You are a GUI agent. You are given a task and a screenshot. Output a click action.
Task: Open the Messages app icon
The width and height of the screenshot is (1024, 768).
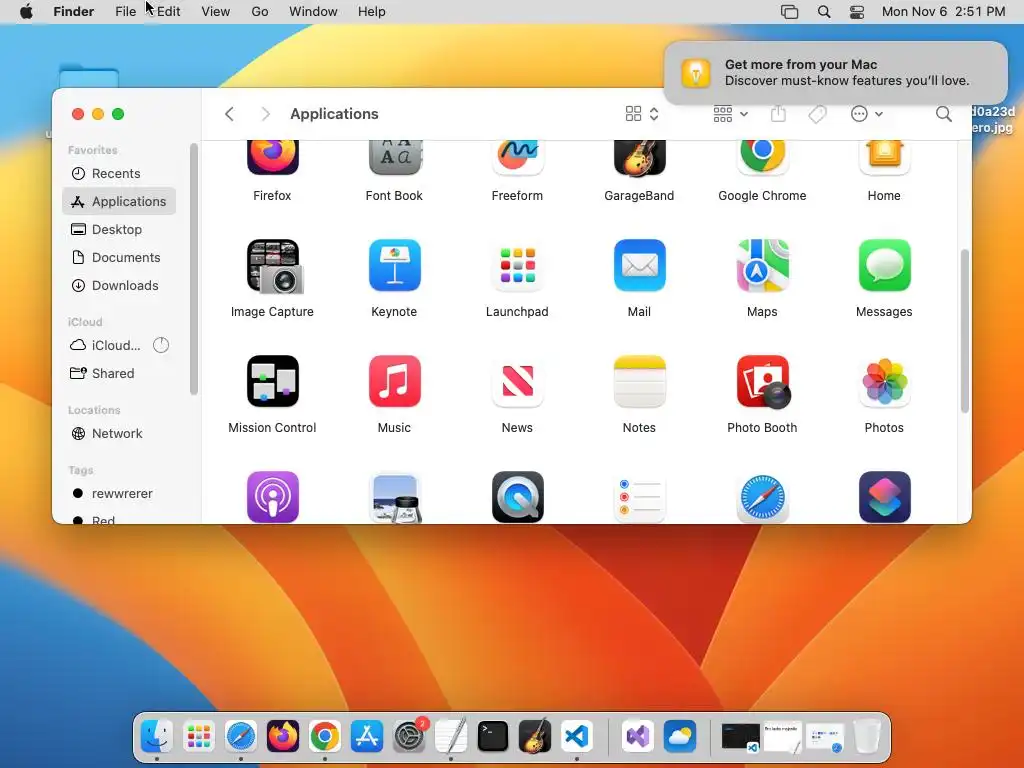pyautogui.click(x=884, y=265)
